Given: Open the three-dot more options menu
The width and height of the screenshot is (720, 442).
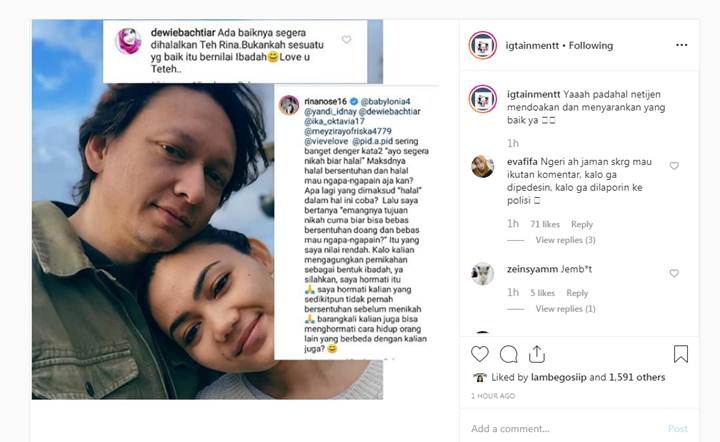Looking at the screenshot, I should 681,45.
